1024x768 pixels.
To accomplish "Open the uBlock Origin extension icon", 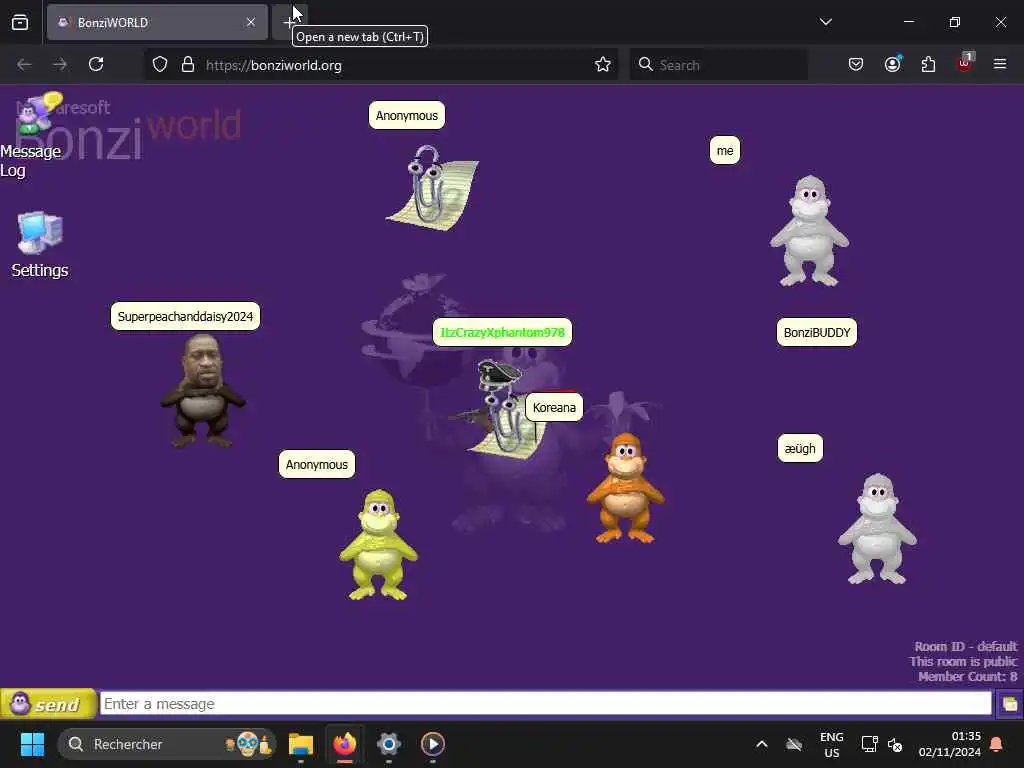I will point(965,63).
